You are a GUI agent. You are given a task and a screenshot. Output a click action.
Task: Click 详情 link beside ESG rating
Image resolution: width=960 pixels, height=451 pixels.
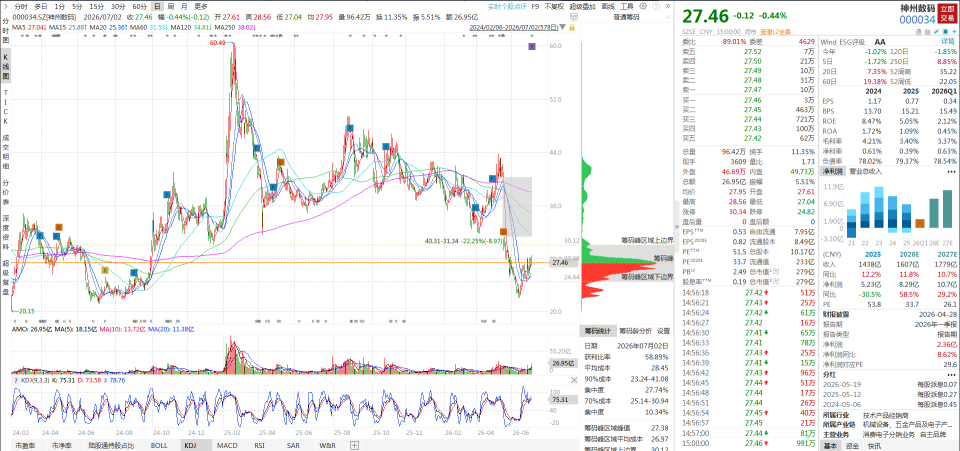[948, 42]
